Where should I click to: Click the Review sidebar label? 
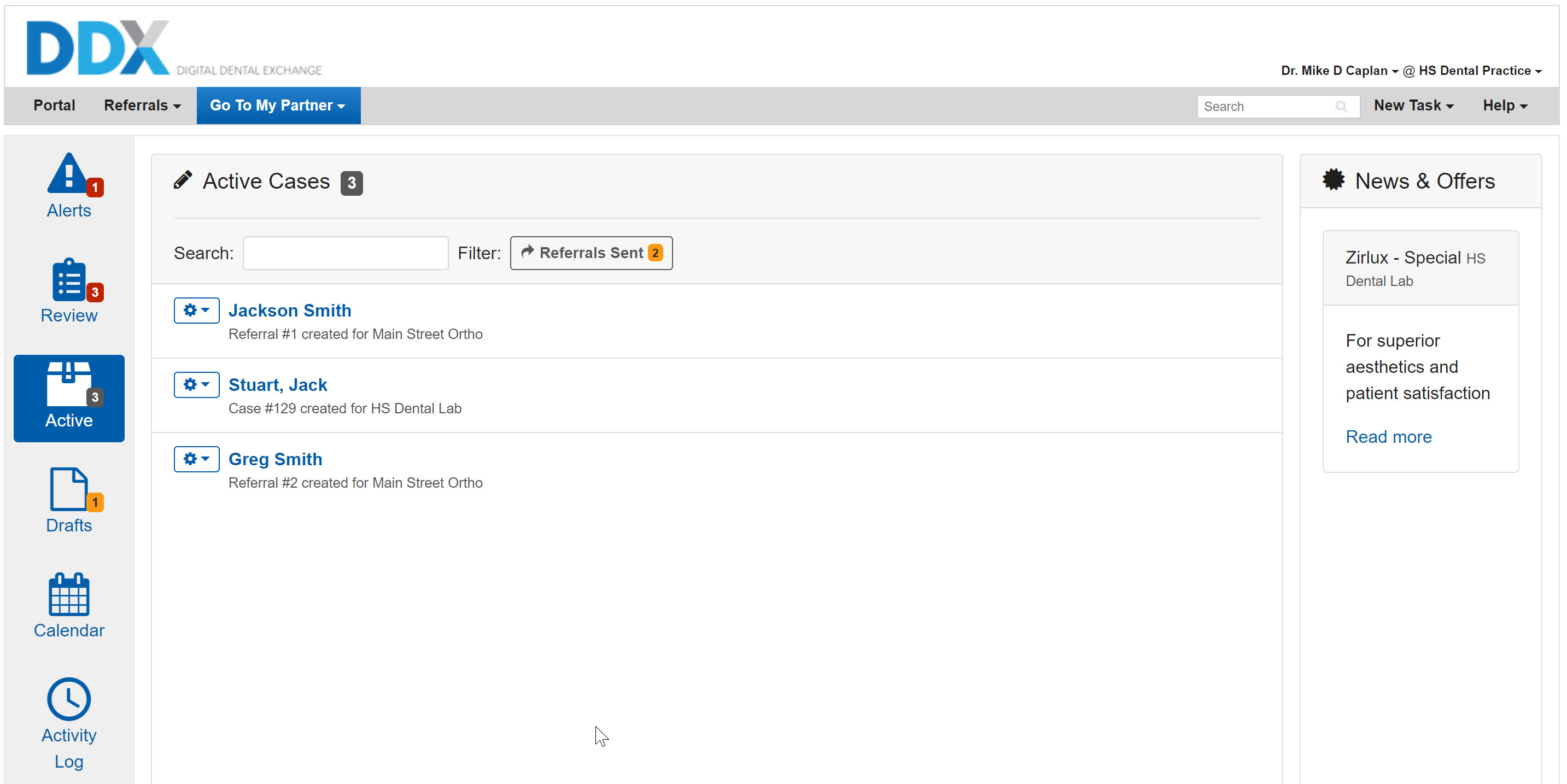(69, 315)
